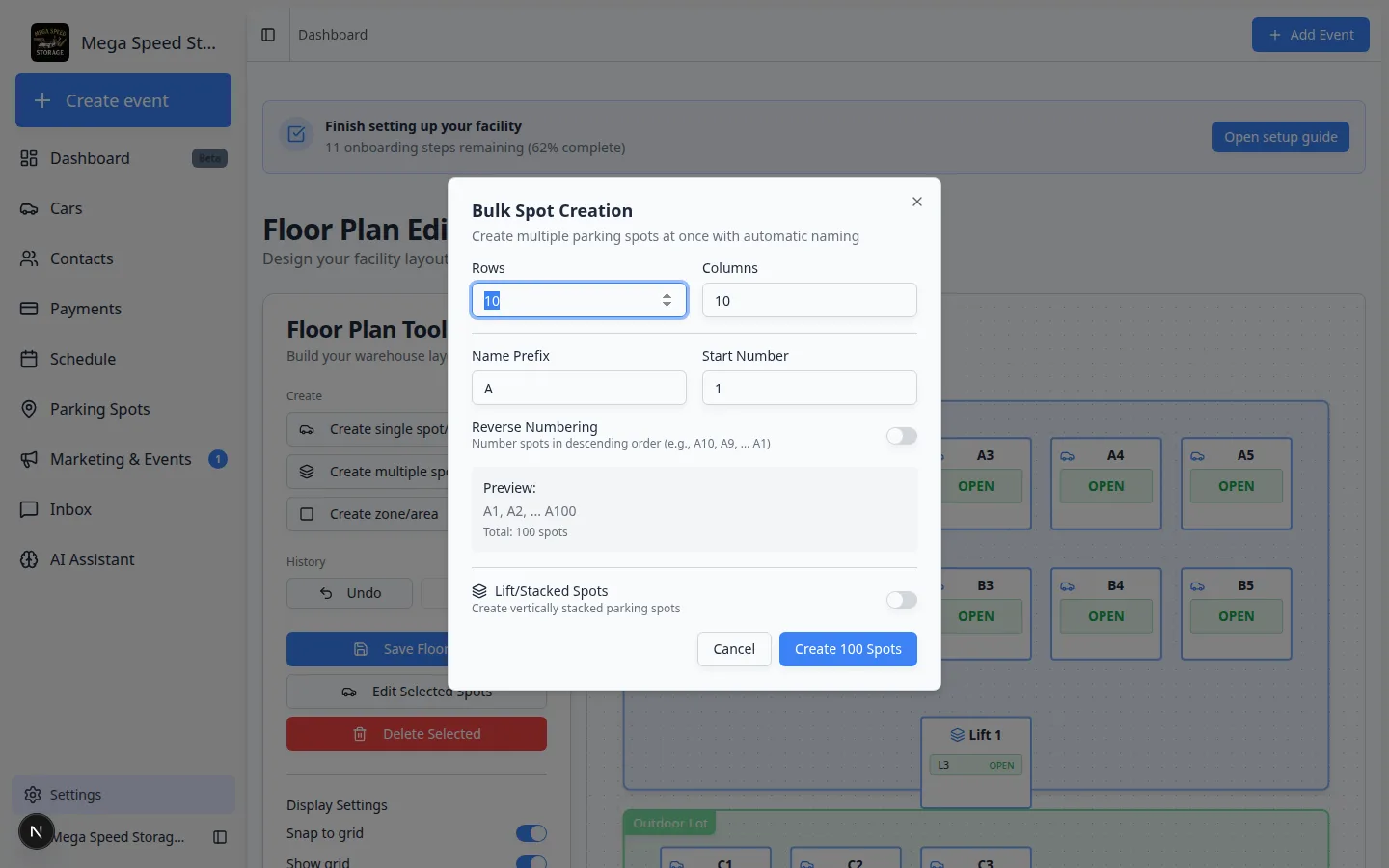Click the Delete Selected button
This screenshot has width=1389, height=868.
point(417,734)
